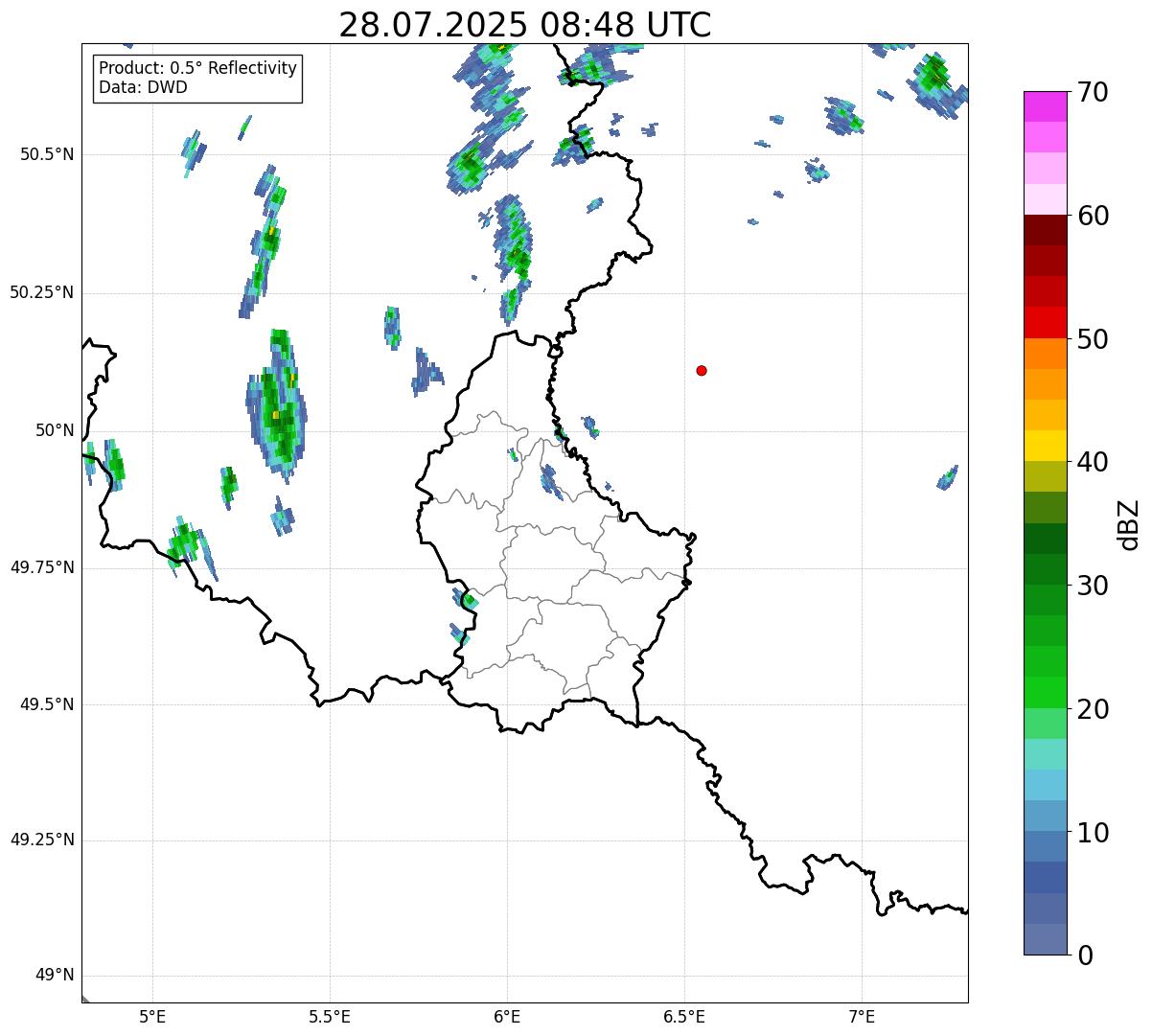Screen dimensions: 1152x1036
Task: Pick the yellow 40 dBZ colorbar swatch
Action: 1046,446
